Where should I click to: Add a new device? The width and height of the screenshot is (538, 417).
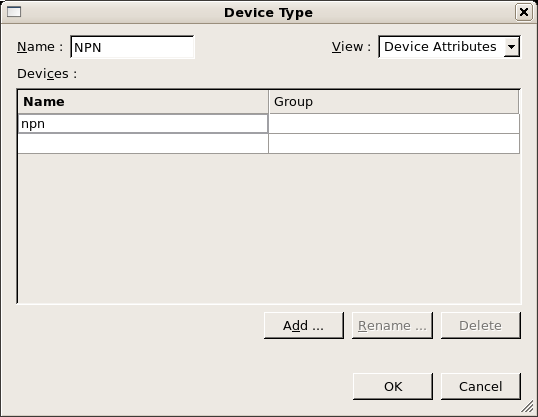pyautogui.click(x=304, y=325)
